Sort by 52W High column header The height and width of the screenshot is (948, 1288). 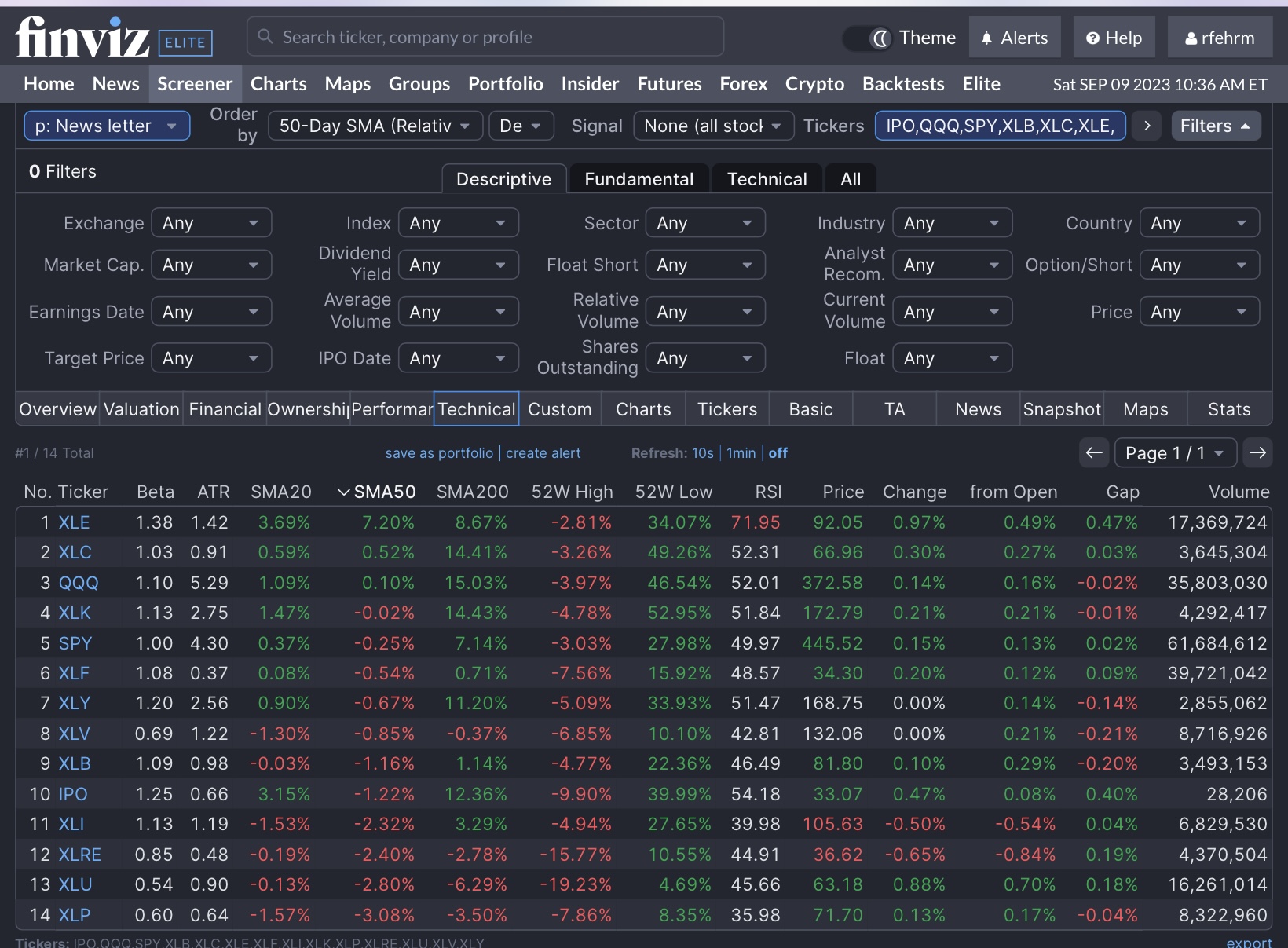point(572,492)
